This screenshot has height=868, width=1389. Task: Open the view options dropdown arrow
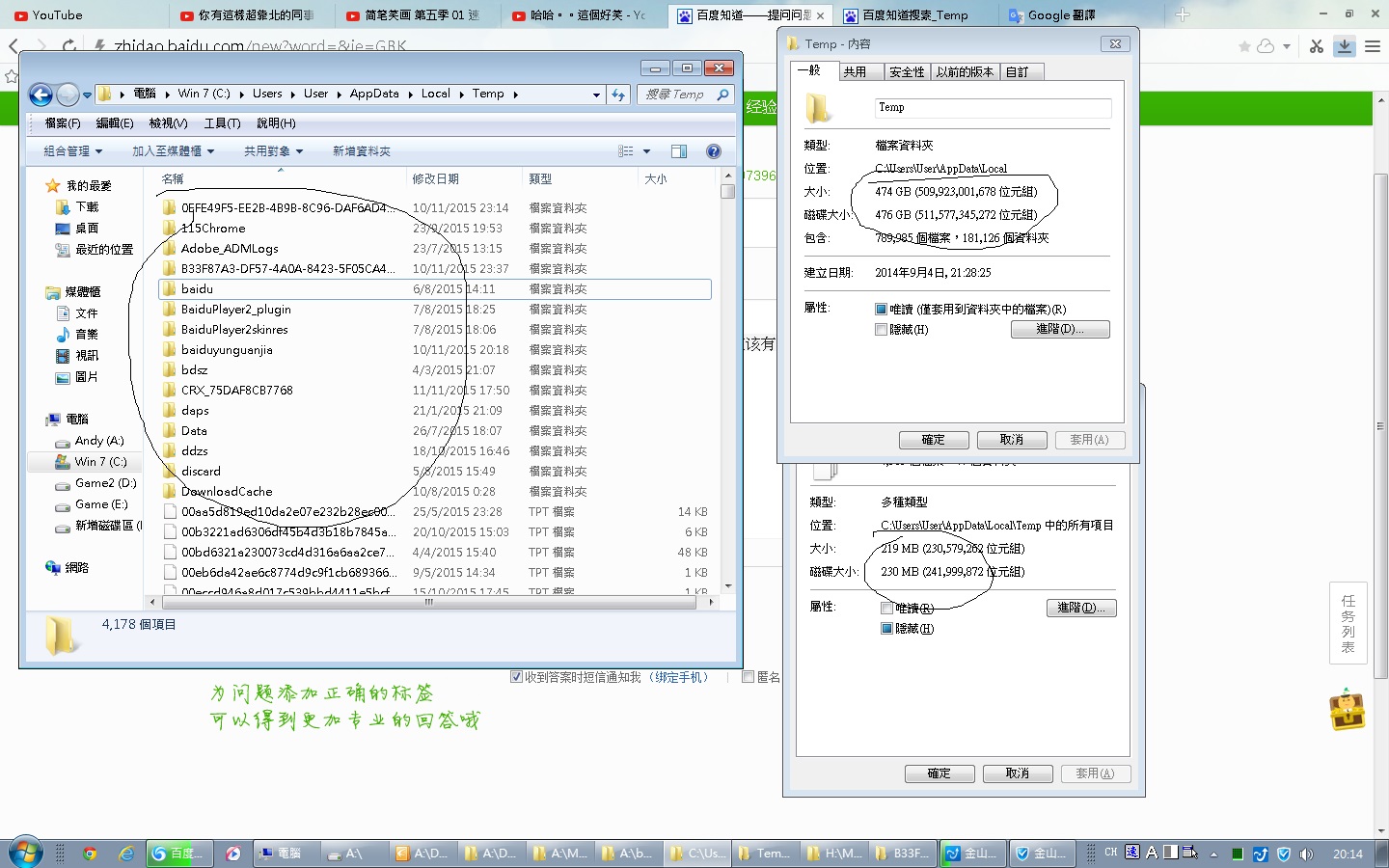point(646,151)
